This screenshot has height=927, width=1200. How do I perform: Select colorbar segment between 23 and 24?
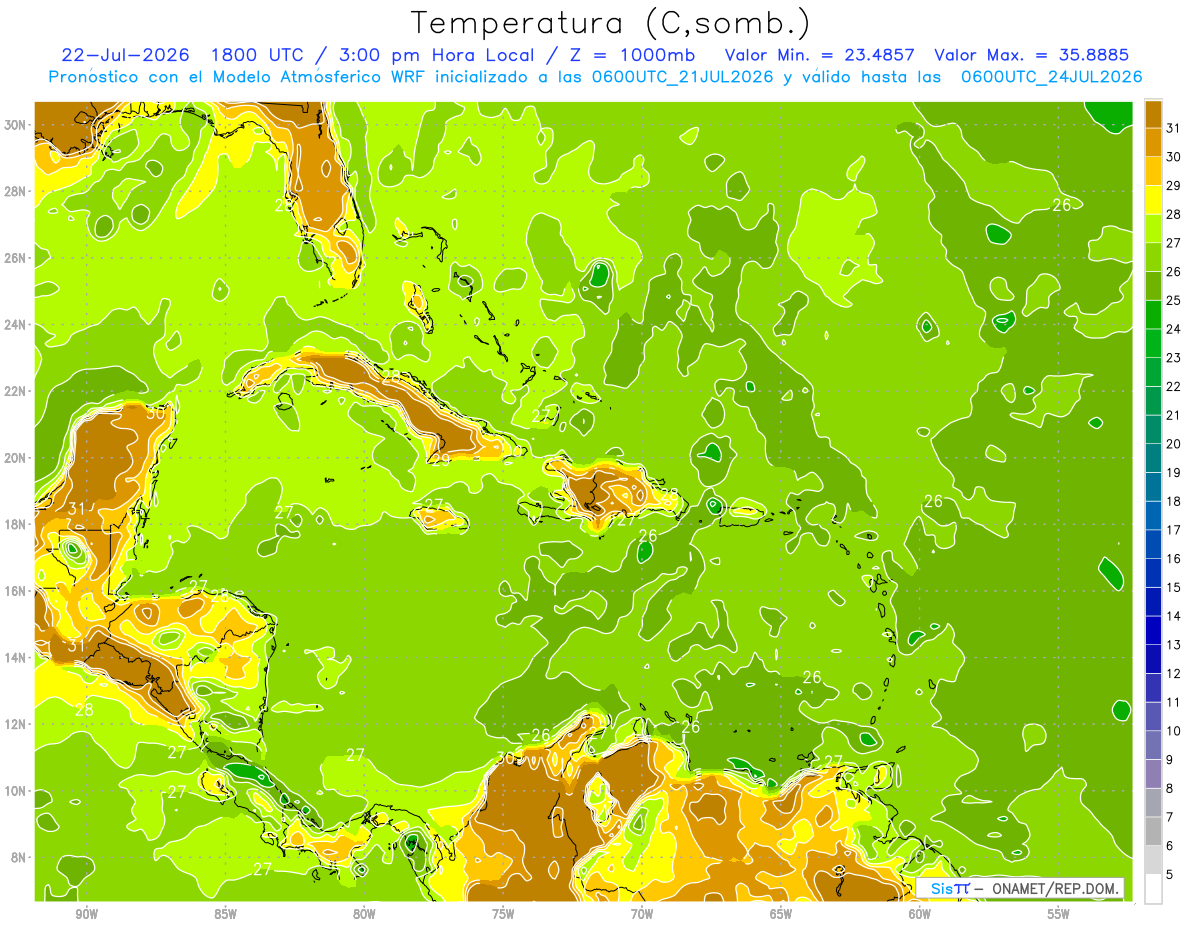click(1153, 343)
